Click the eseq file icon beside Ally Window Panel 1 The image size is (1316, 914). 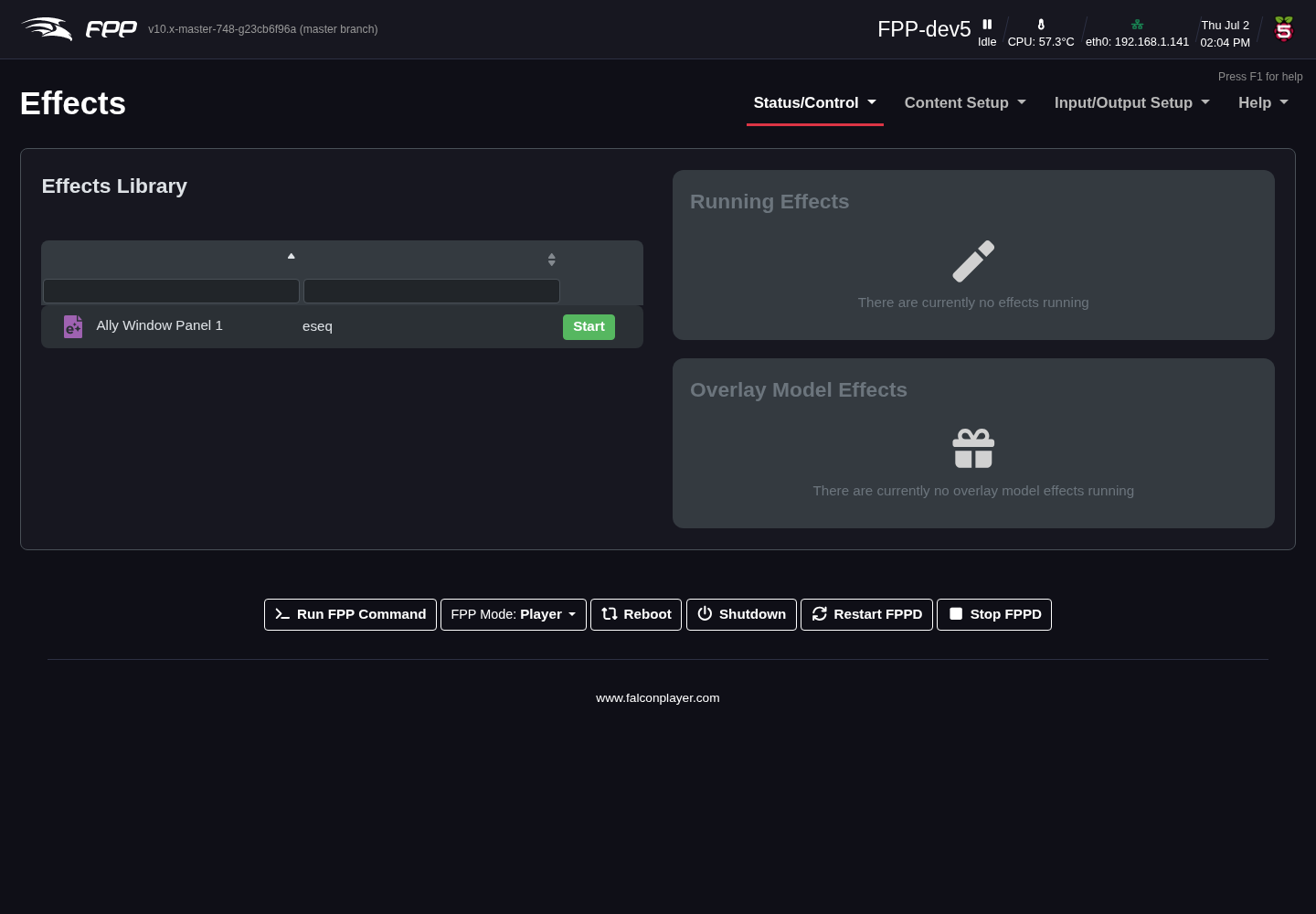[x=73, y=326]
